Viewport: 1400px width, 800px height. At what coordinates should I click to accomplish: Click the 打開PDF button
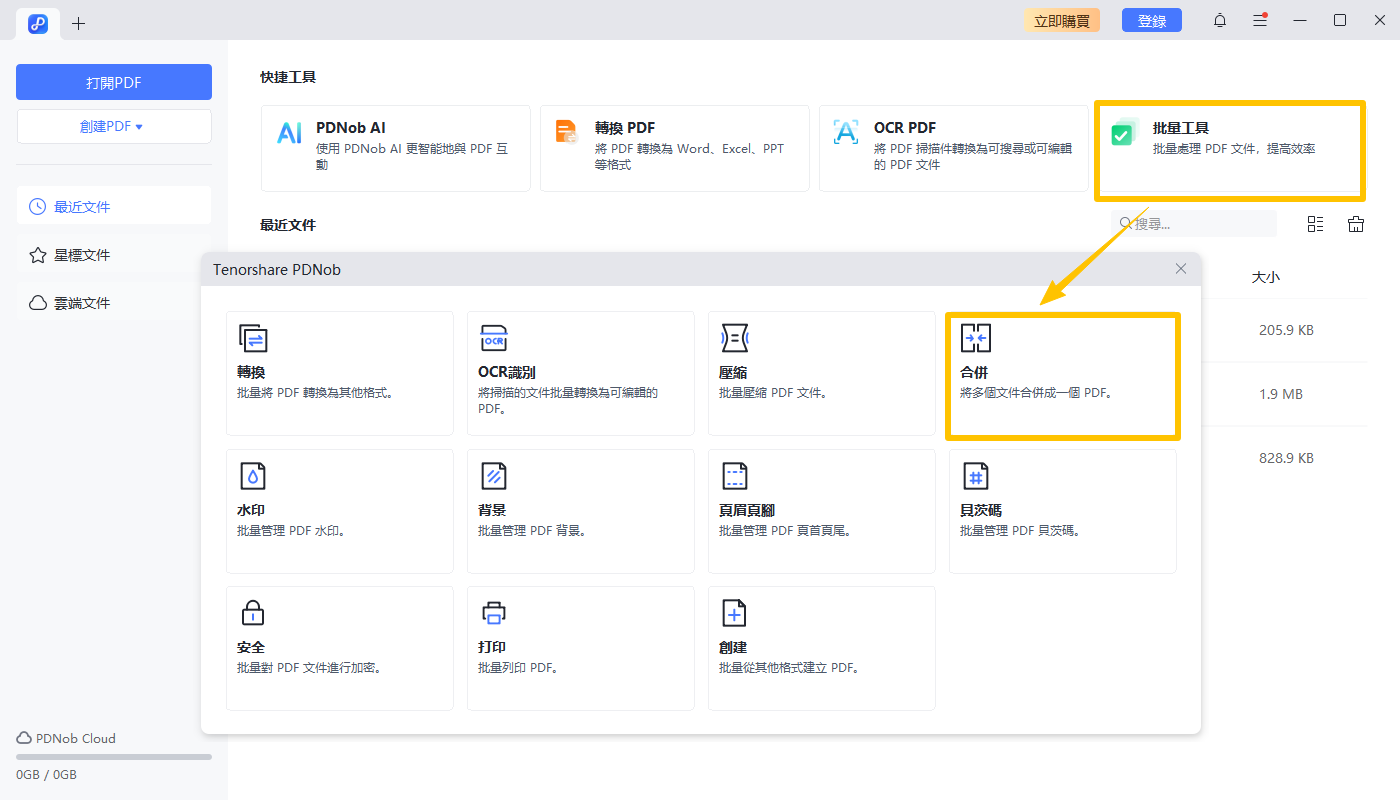[x=113, y=82]
